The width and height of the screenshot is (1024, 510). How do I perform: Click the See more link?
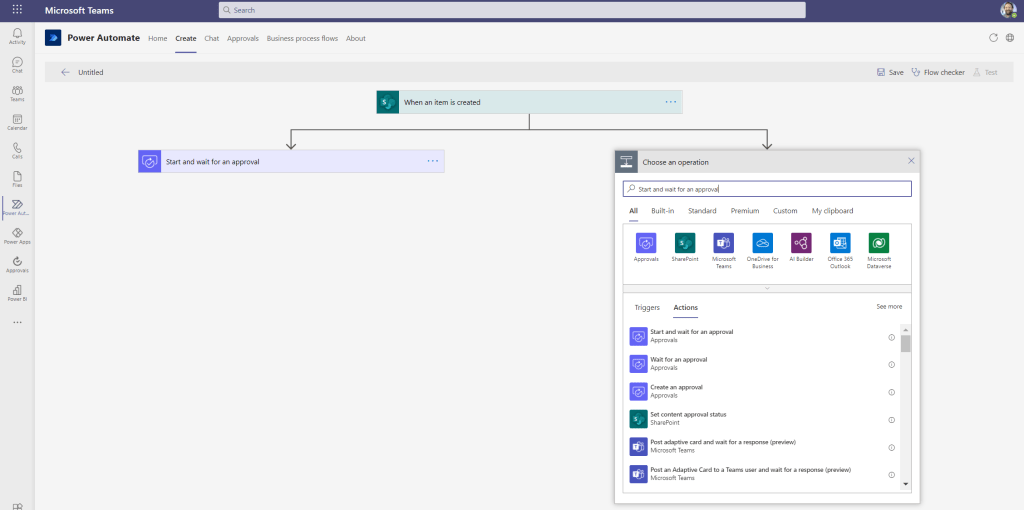point(889,307)
